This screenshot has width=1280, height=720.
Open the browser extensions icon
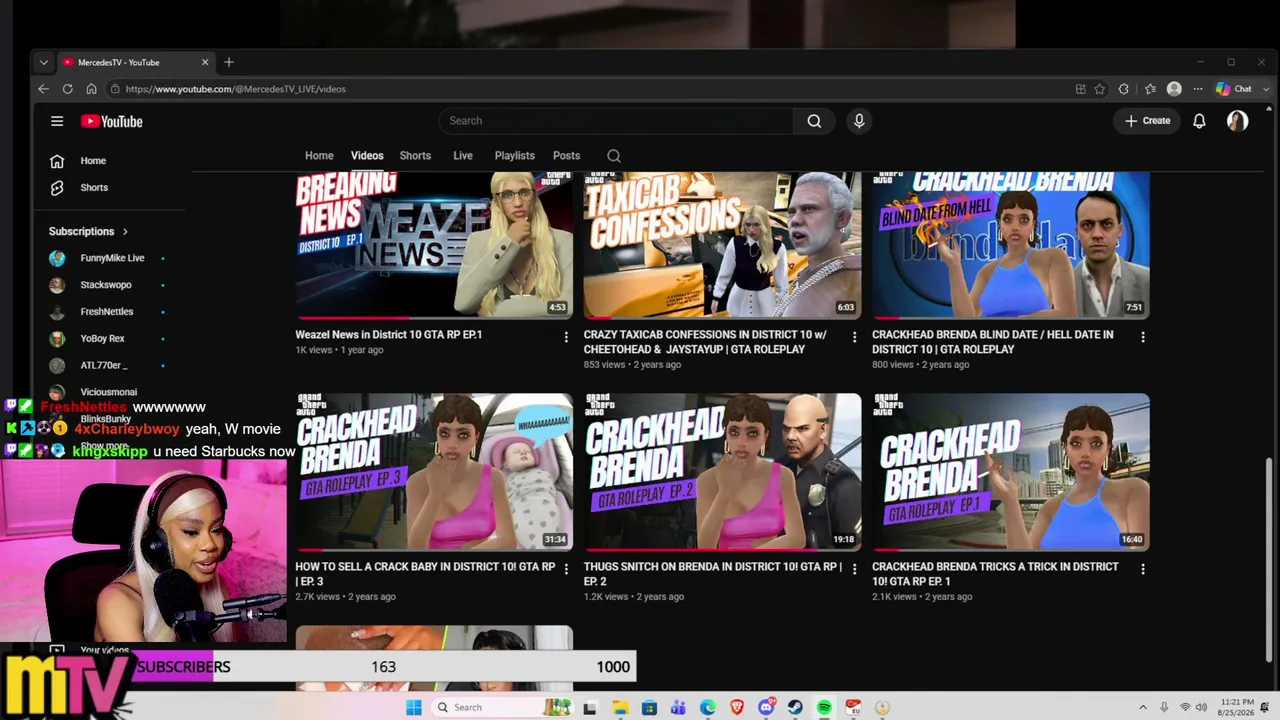[x=1124, y=89]
